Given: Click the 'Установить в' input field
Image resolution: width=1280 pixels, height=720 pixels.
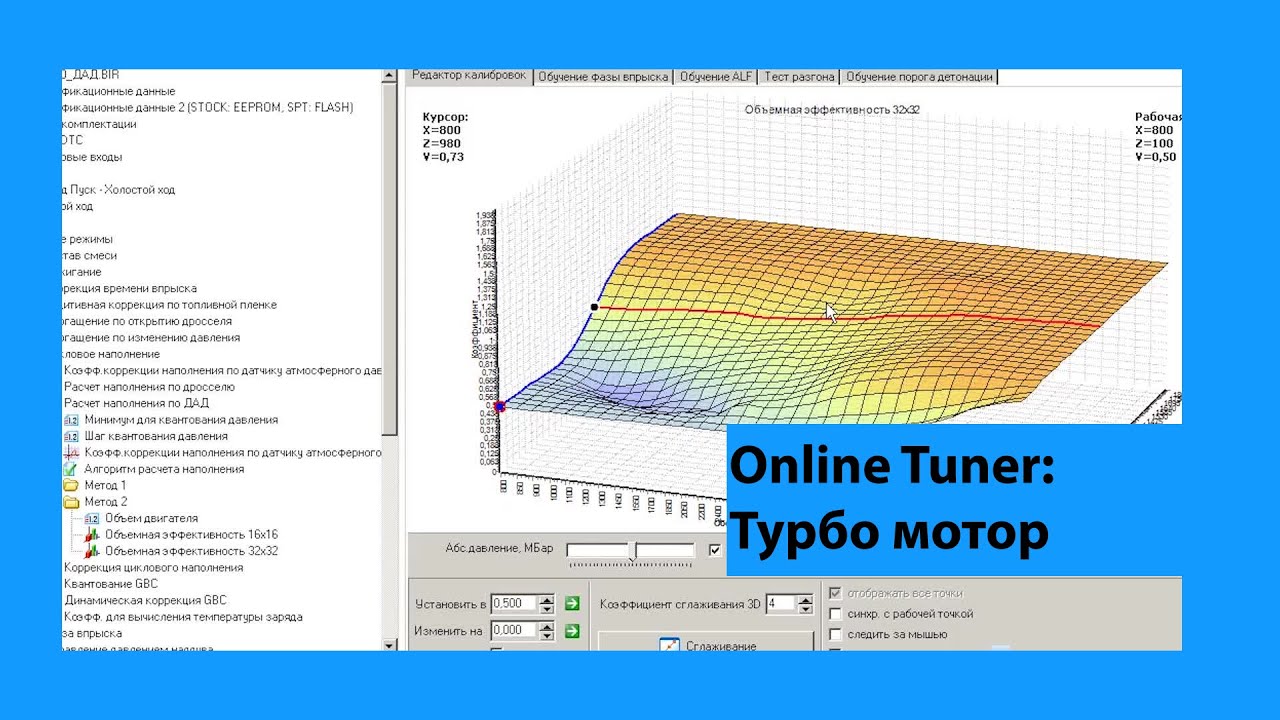Looking at the screenshot, I should 515,604.
